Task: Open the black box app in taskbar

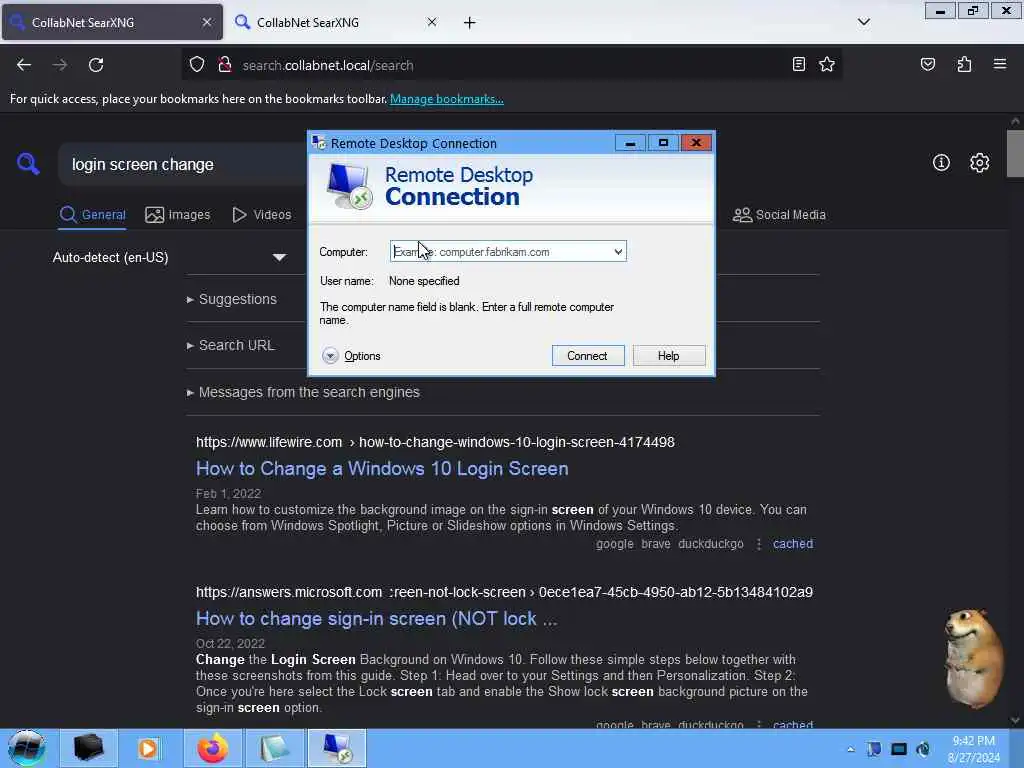Action: (x=89, y=748)
